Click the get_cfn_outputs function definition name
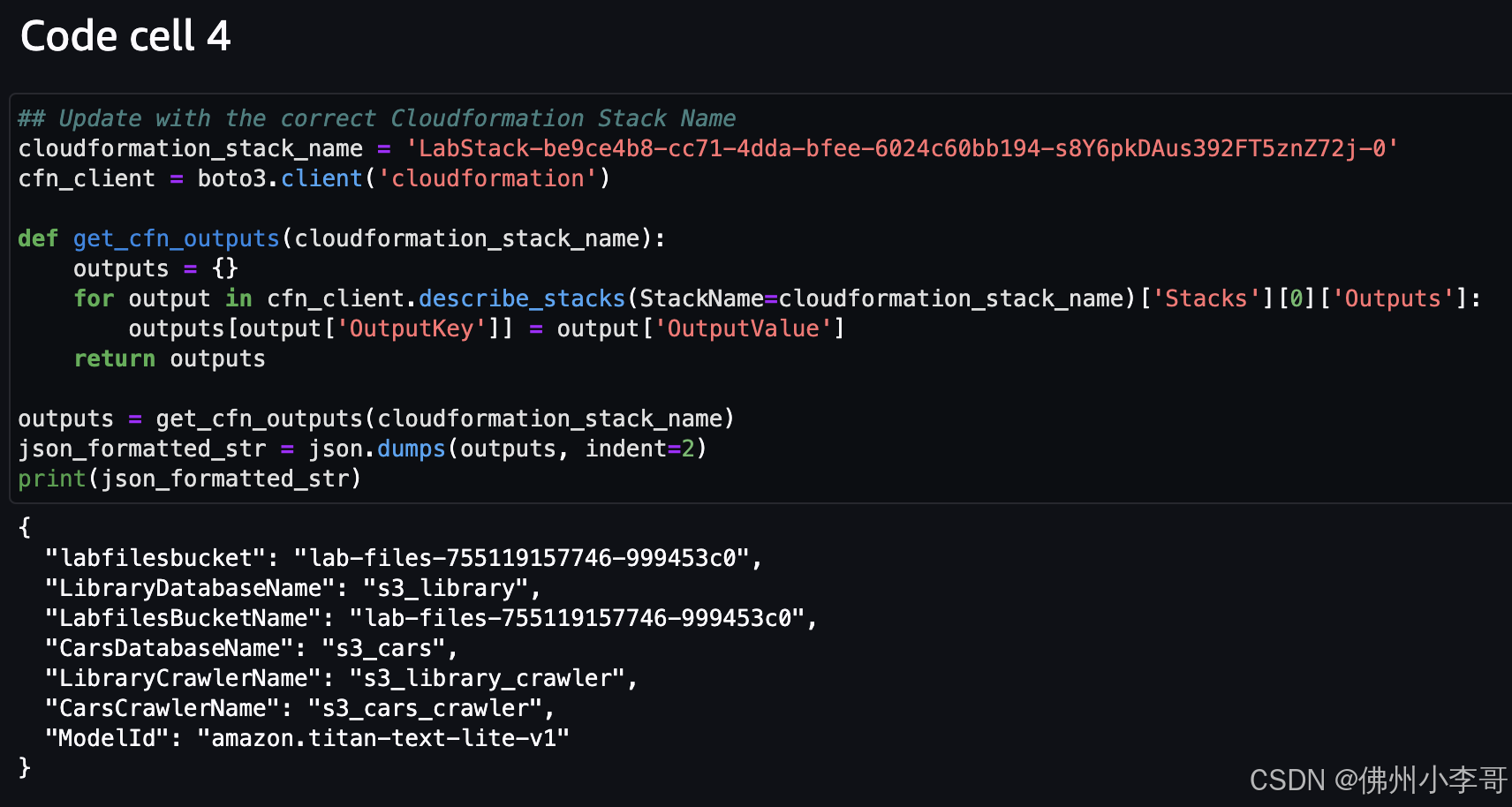Viewport: 1512px width, 807px height. tap(176, 238)
